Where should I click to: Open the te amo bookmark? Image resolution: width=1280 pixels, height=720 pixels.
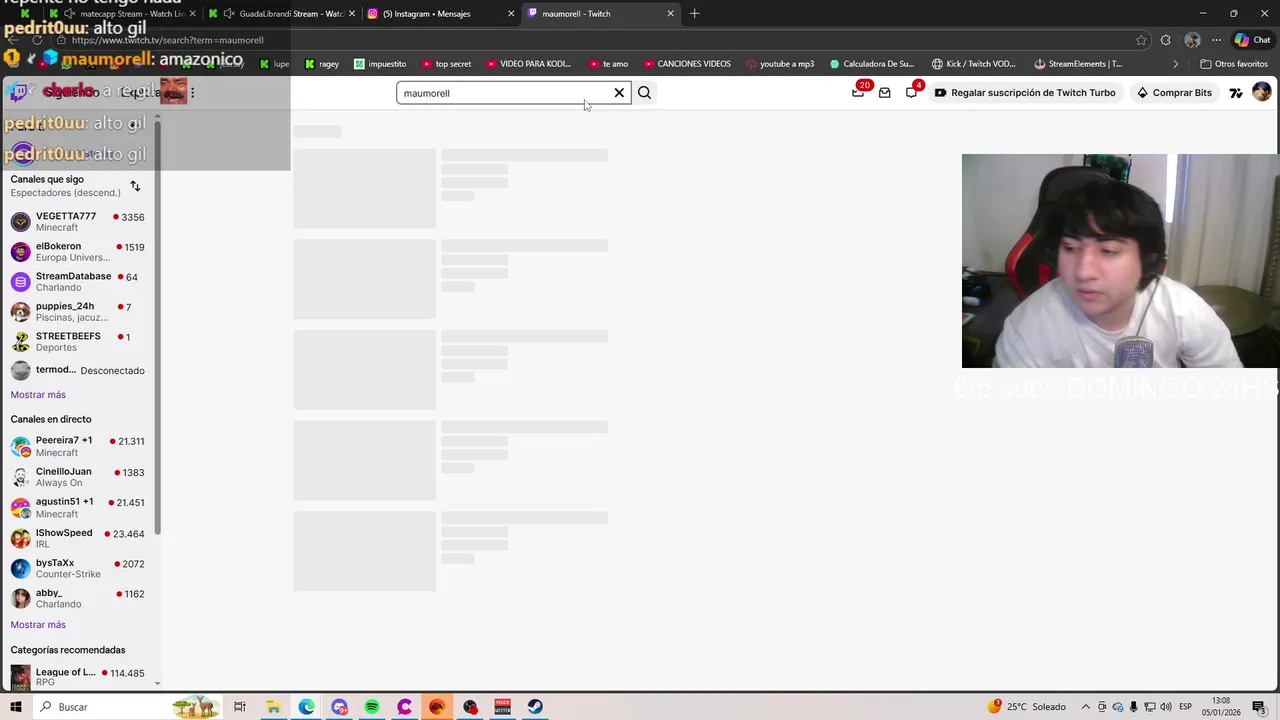point(609,64)
